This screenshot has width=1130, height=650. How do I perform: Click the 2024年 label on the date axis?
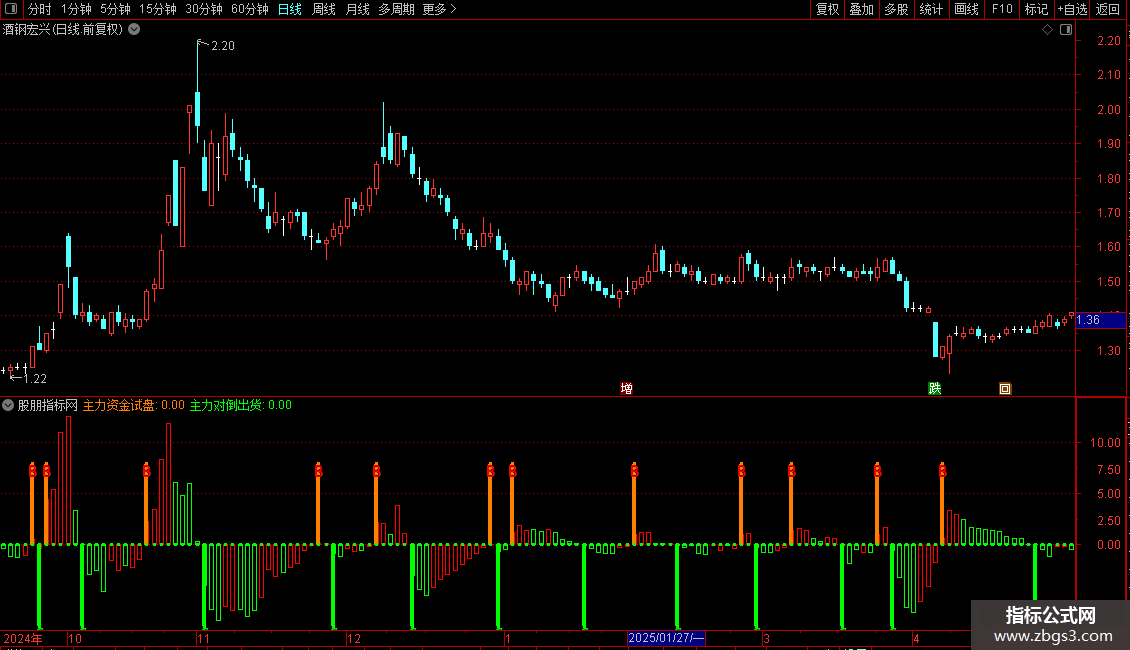click(x=22, y=638)
